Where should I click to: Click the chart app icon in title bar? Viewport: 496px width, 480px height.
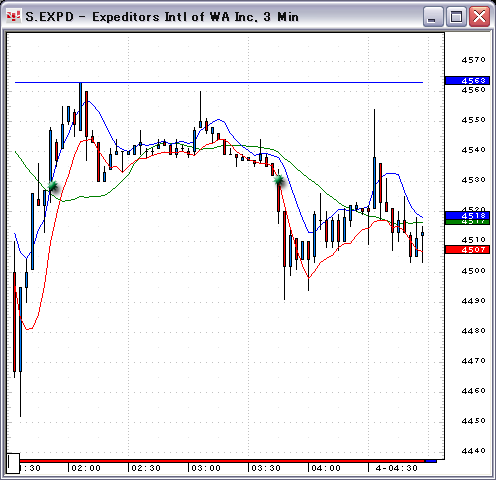coord(13,16)
